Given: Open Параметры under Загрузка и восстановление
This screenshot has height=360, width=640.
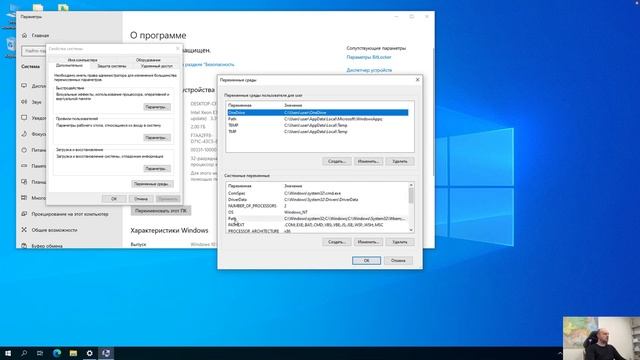Looking at the screenshot, I should 157,168.
